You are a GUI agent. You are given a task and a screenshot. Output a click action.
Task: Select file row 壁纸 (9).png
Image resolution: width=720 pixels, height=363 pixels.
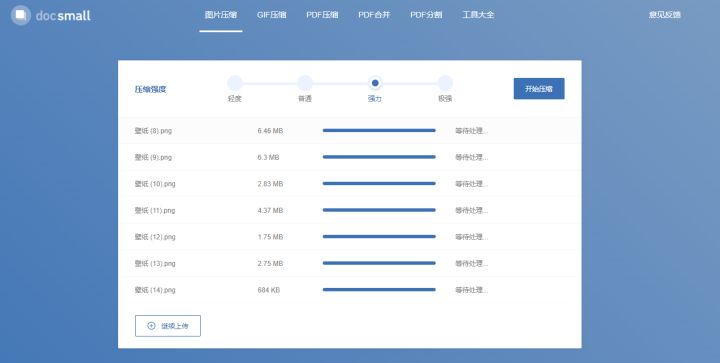(x=350, y=157)
